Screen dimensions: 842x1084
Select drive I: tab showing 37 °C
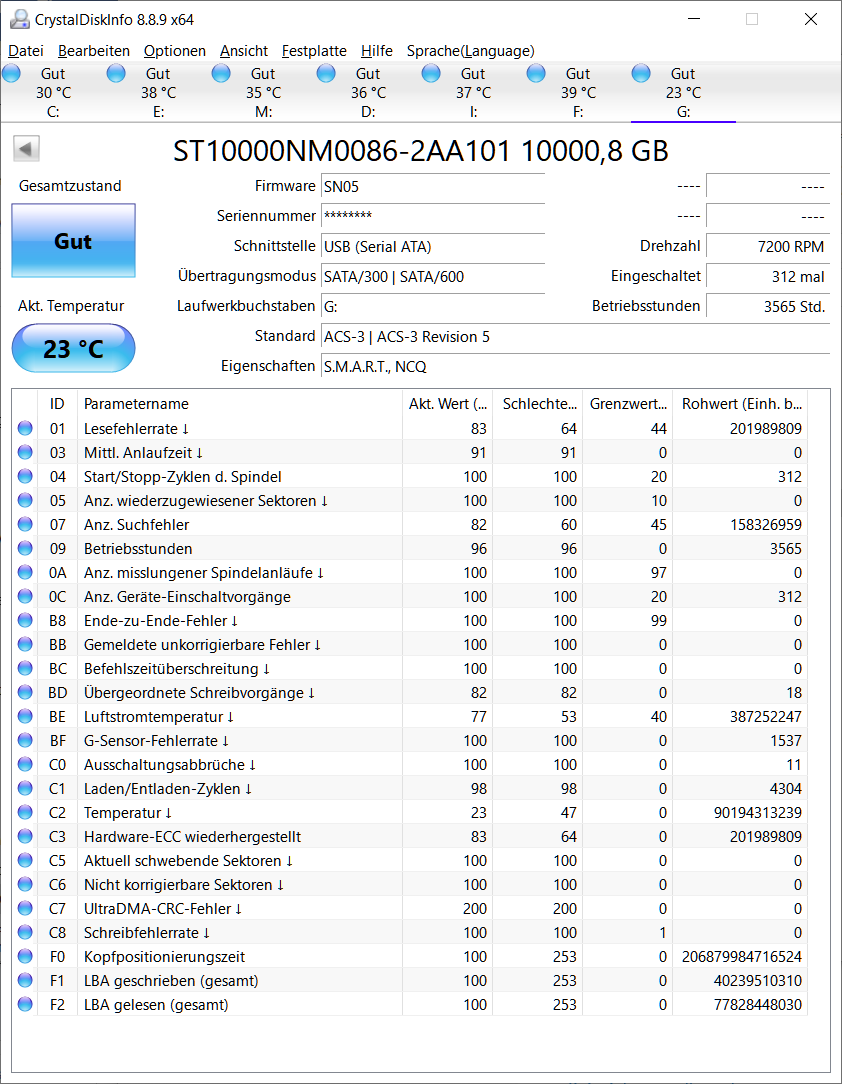474,92
